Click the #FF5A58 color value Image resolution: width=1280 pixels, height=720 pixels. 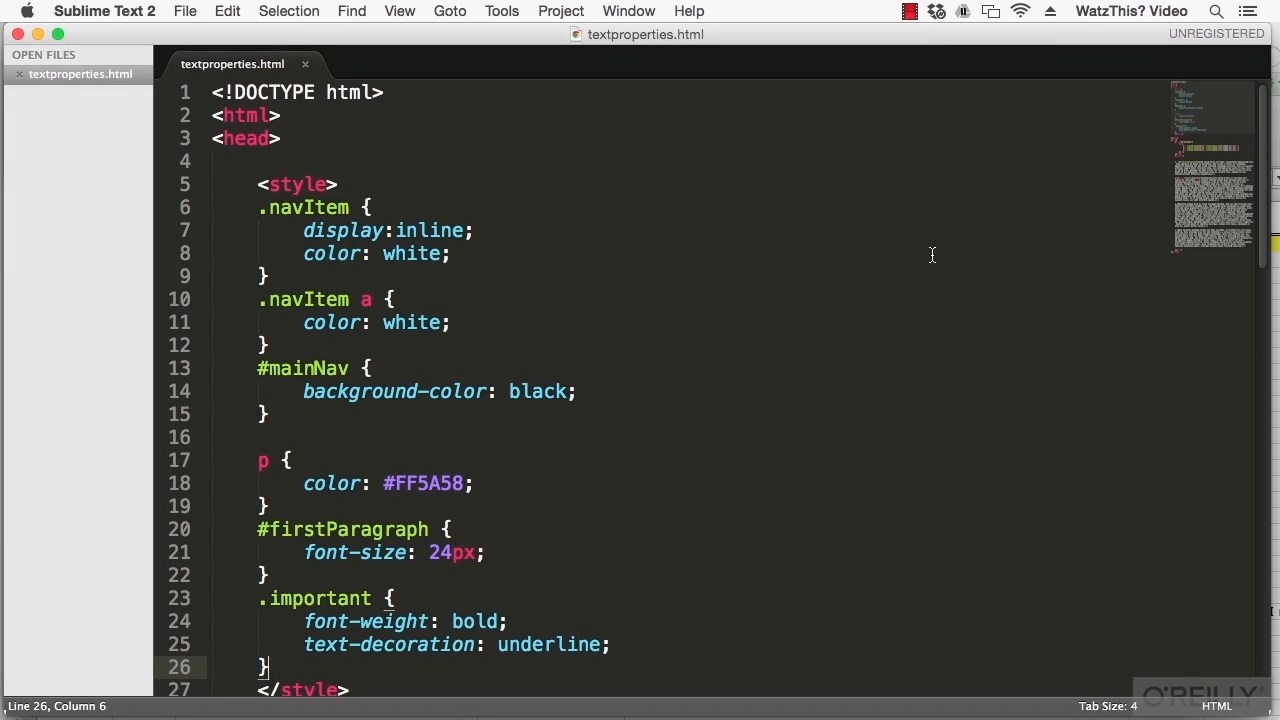(422, 483)
